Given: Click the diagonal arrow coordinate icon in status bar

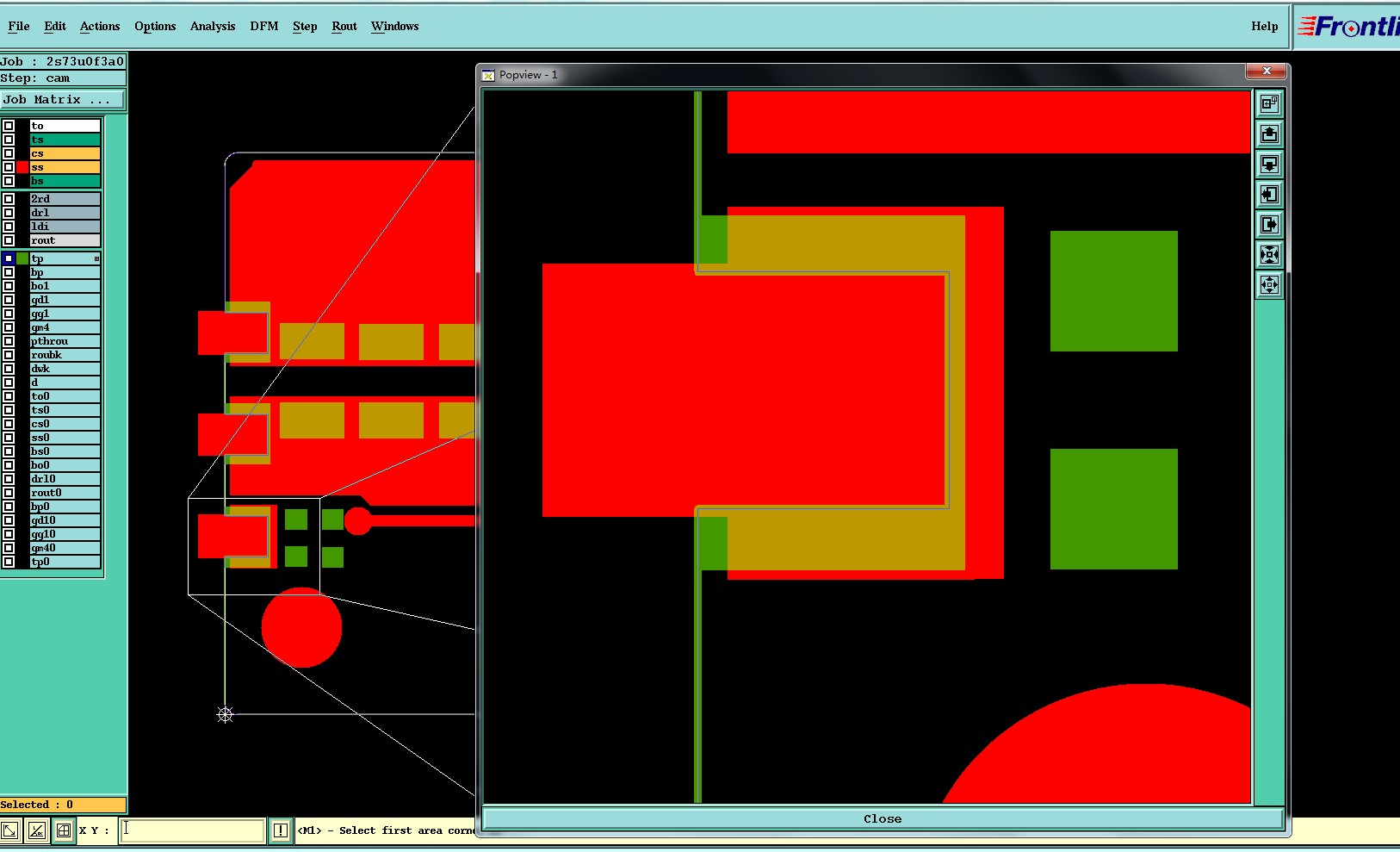Looking at the screenshot, I should coord(9,830).
